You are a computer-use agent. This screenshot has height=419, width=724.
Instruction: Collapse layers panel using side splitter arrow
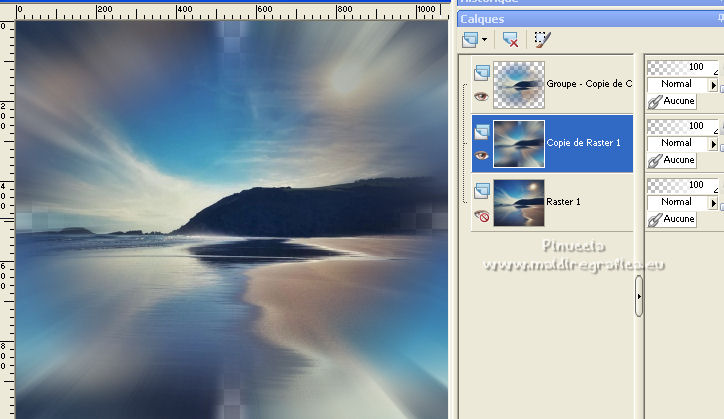pos(639,296)
